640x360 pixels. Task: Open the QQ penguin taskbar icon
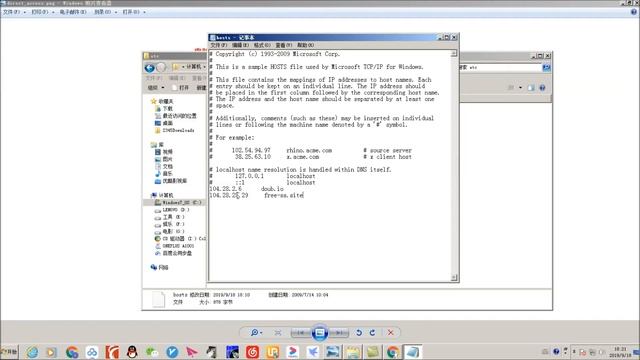132,352
